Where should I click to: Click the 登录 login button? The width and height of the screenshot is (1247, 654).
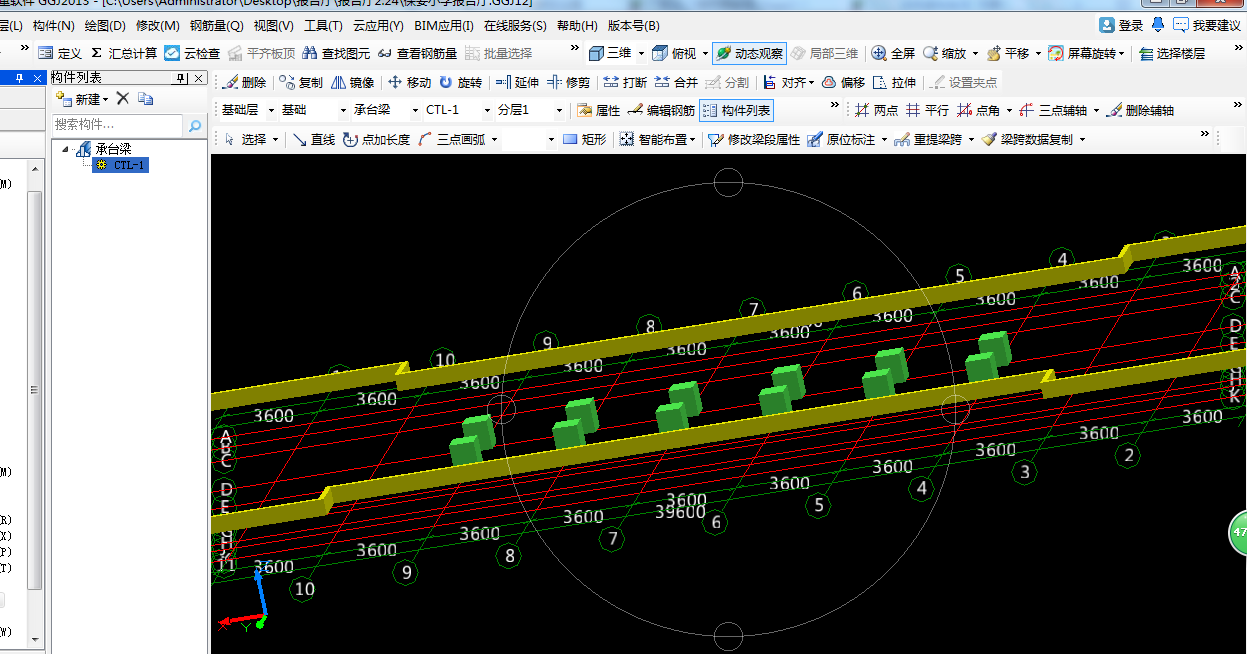click(1122, 25)
